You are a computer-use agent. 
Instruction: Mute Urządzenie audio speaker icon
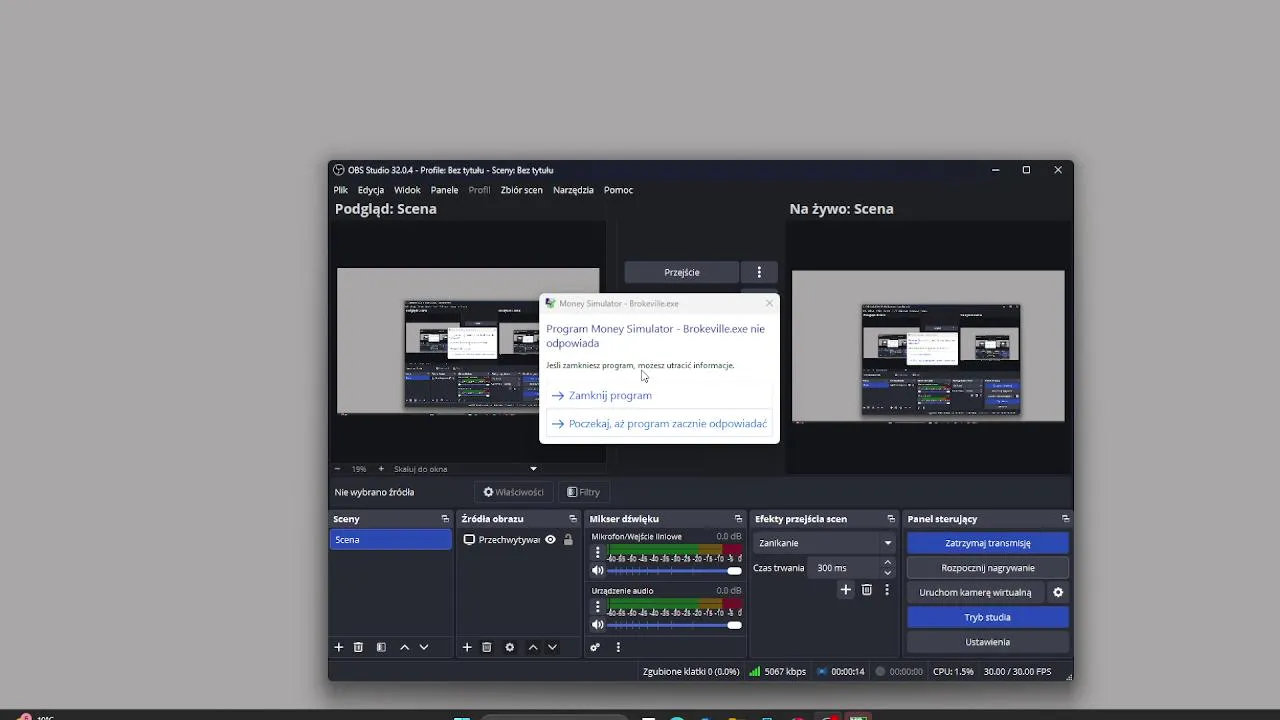[x=598, y=625]
